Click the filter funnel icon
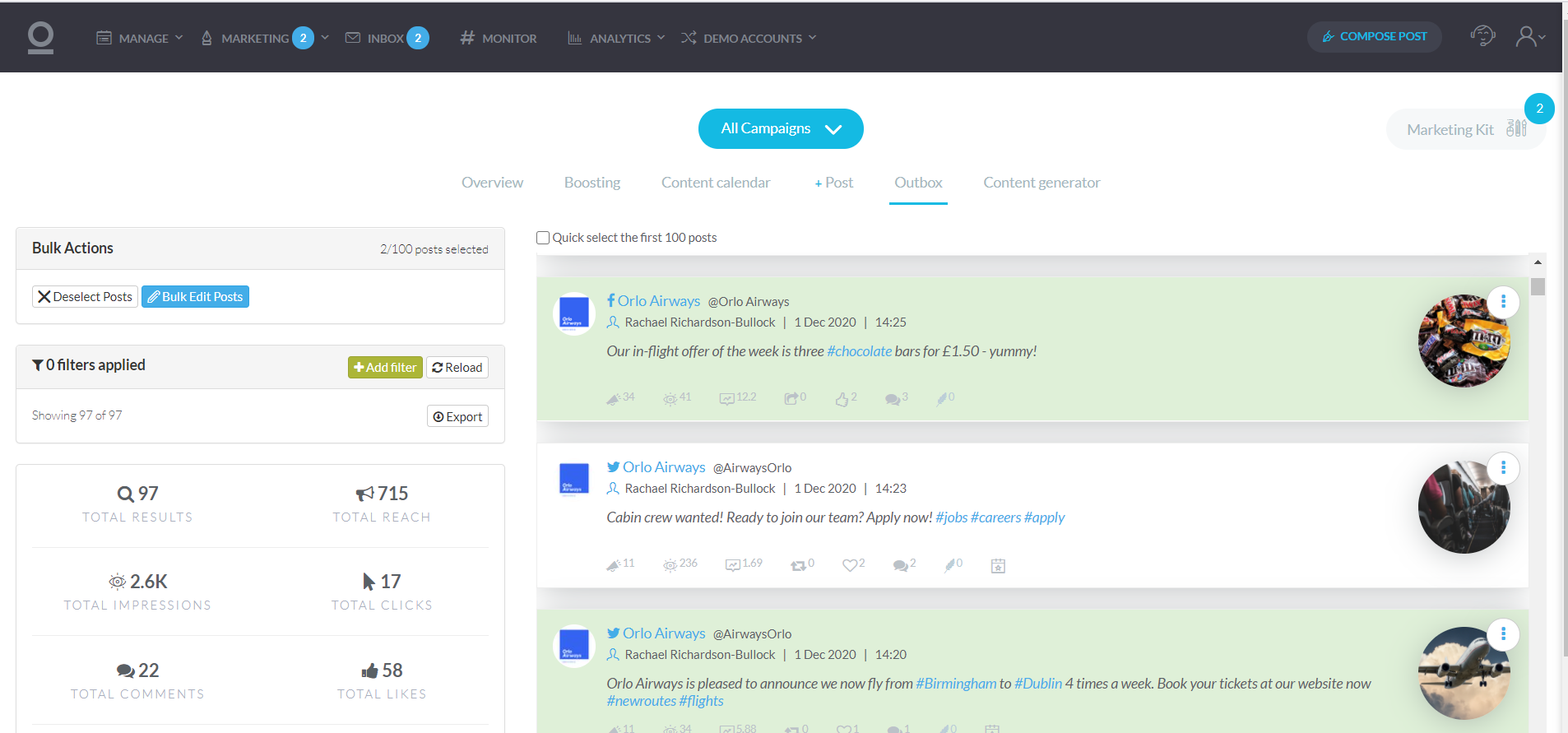 coord(38,365)
